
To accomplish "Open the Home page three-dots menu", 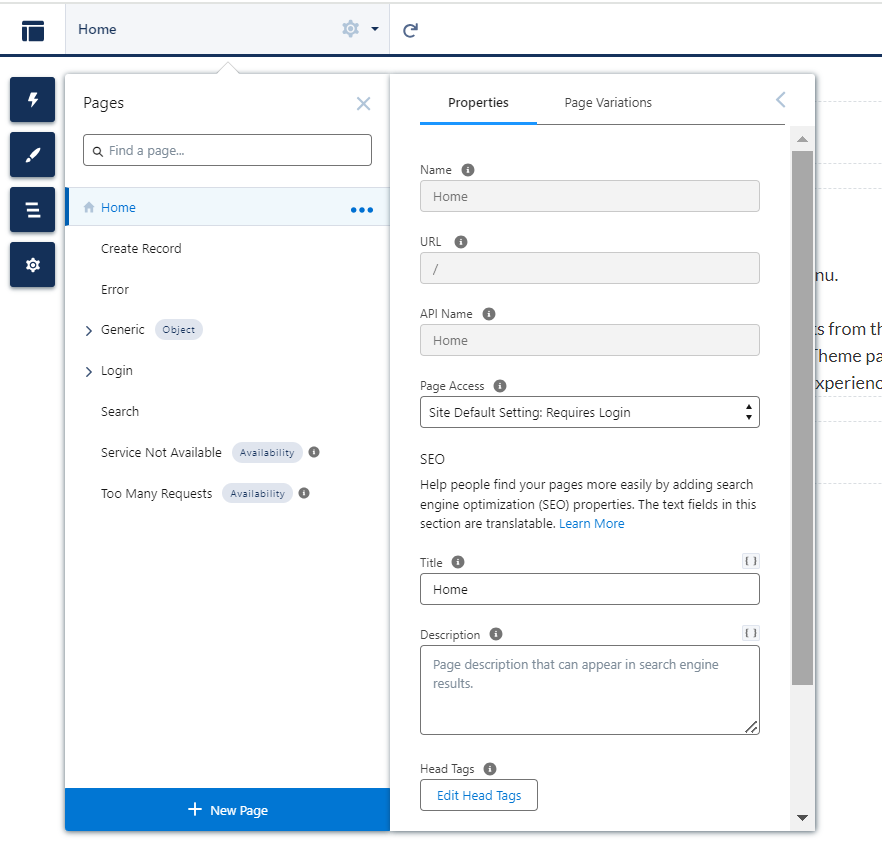I will point(361,210).
